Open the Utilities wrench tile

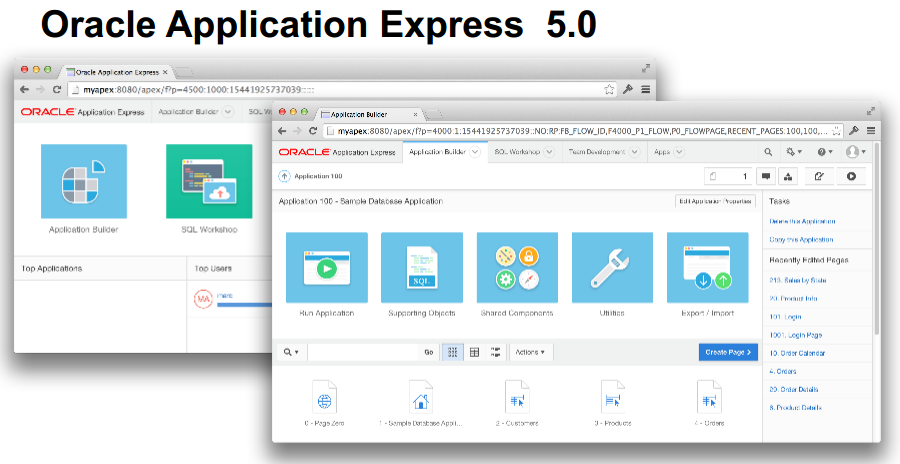(612, 267)
